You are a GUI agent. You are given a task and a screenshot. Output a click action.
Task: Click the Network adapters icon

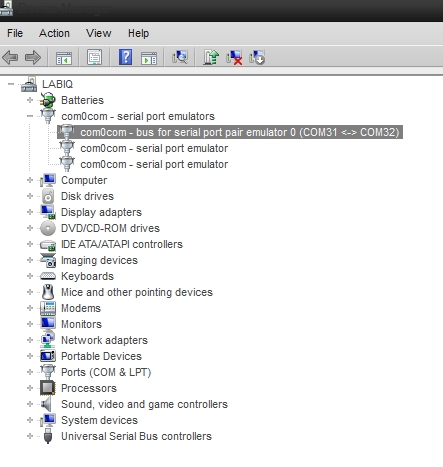48,340
